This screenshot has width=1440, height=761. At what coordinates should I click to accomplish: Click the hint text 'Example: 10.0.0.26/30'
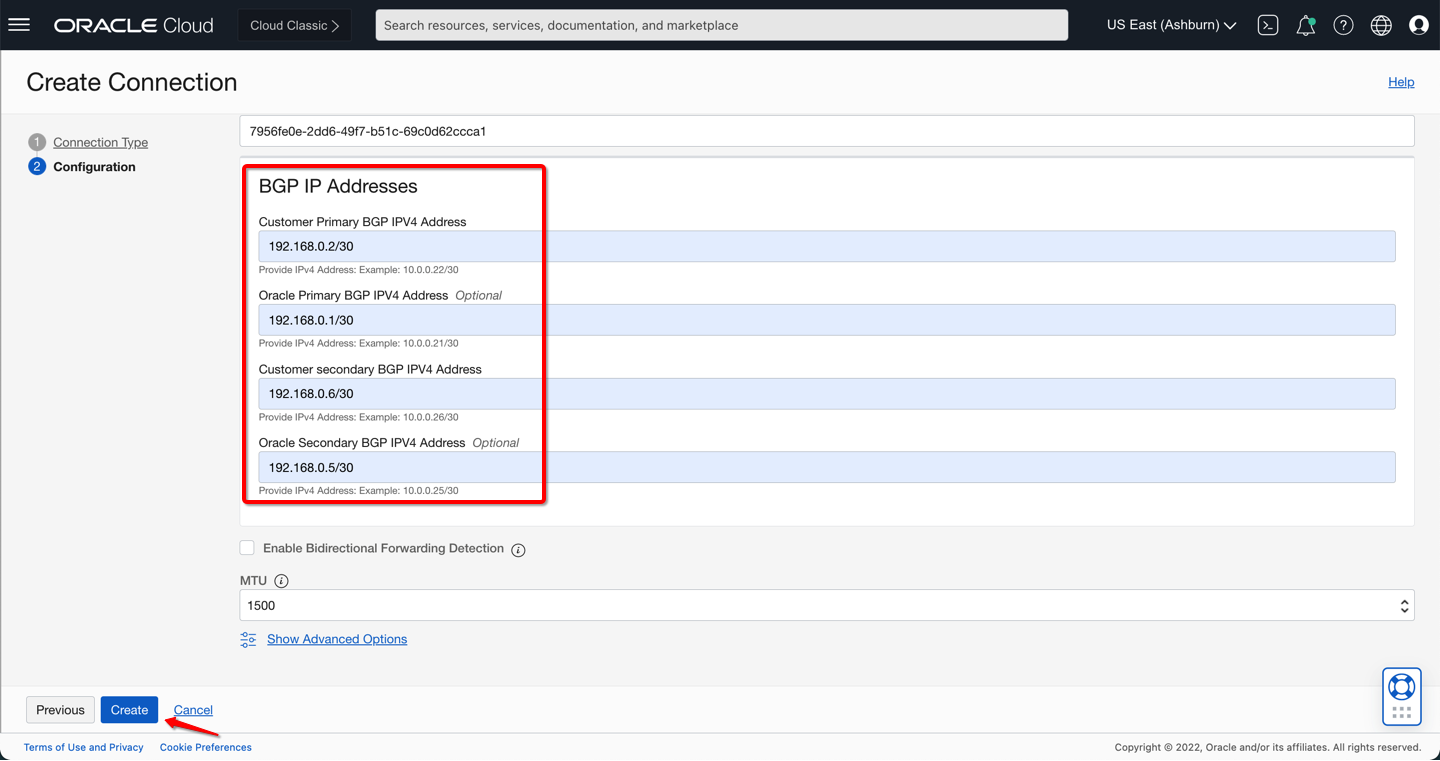point(409,417)
